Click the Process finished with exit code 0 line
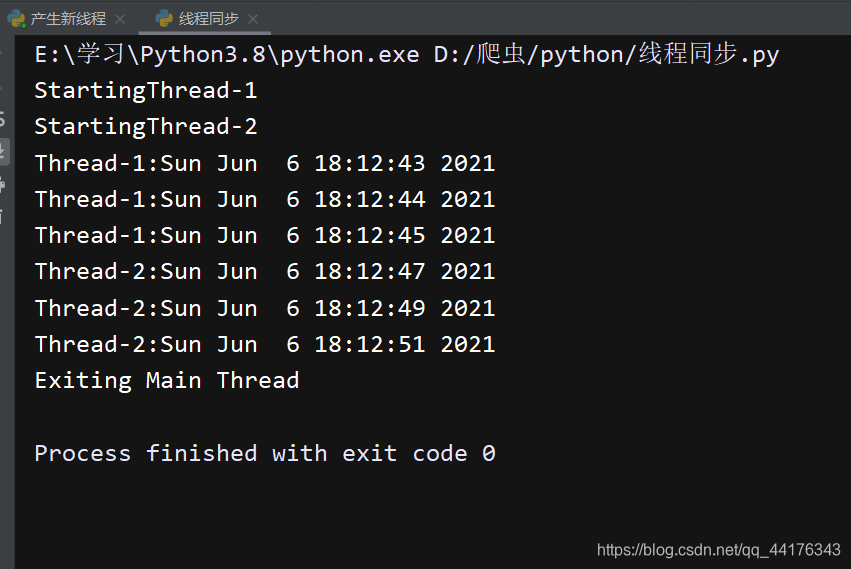This screenshot has width=851, height=569. [265, 453]
